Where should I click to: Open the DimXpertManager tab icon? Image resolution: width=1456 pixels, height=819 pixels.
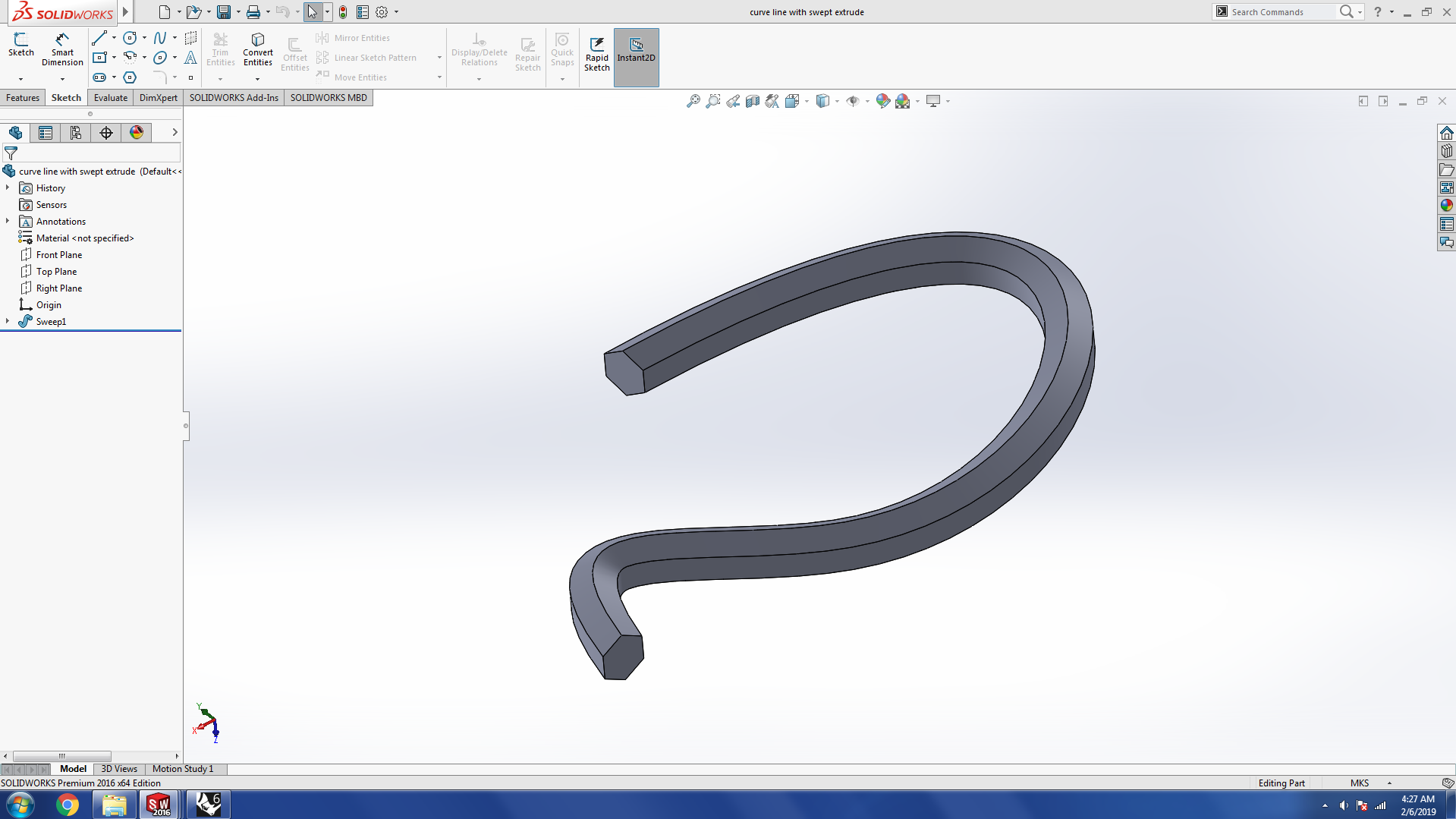(106, 133)
